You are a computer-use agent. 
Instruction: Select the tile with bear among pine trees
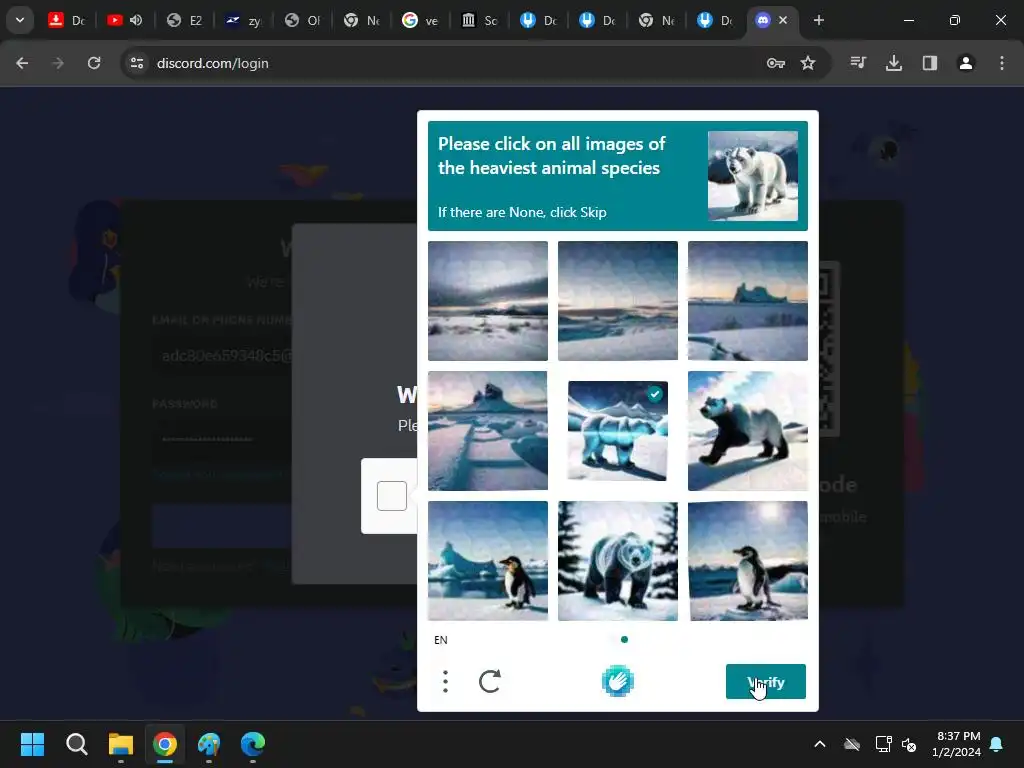tap(618, 561)
